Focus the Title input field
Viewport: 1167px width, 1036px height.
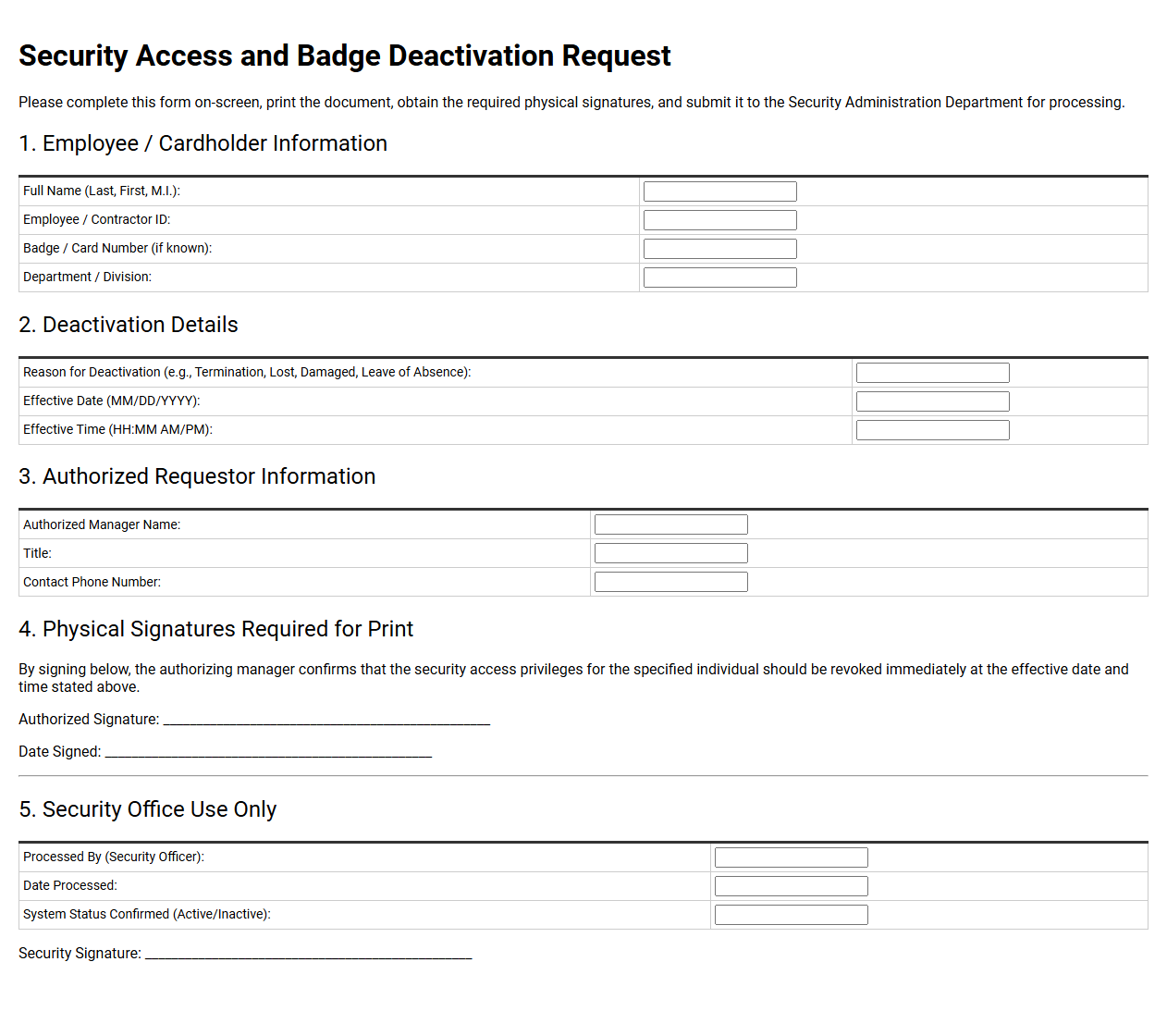coord(670,553)
